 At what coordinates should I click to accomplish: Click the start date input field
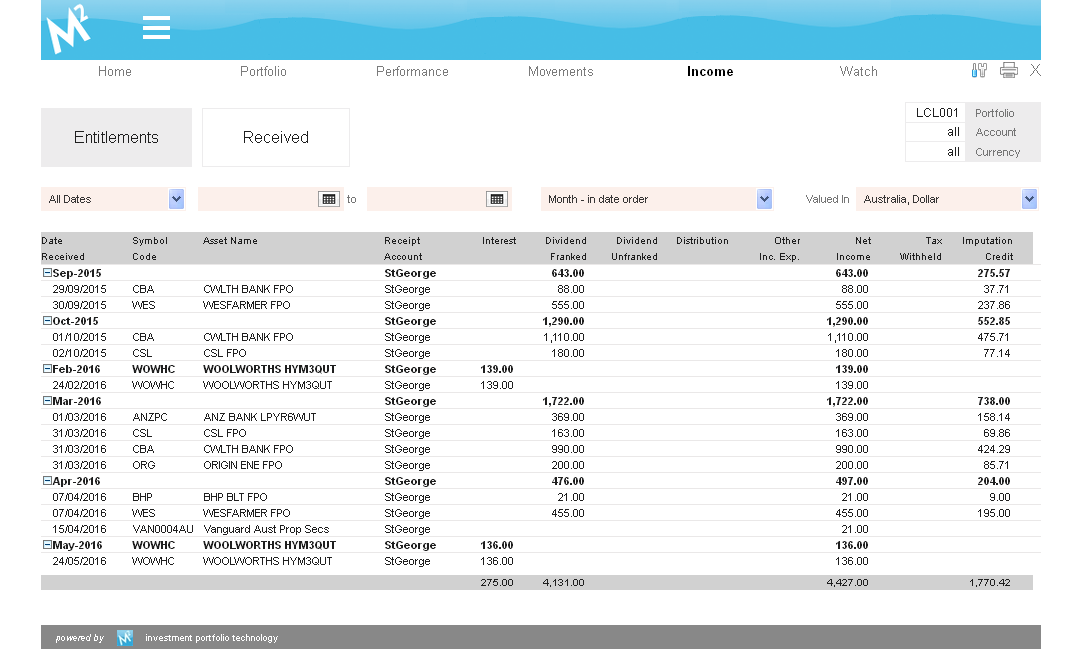(x=257, y=199)
